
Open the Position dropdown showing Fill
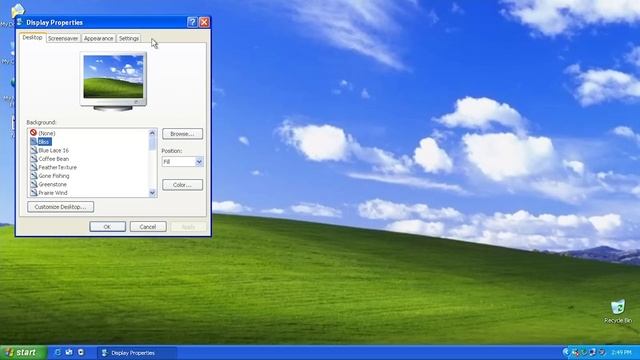[x=182, y=162]
